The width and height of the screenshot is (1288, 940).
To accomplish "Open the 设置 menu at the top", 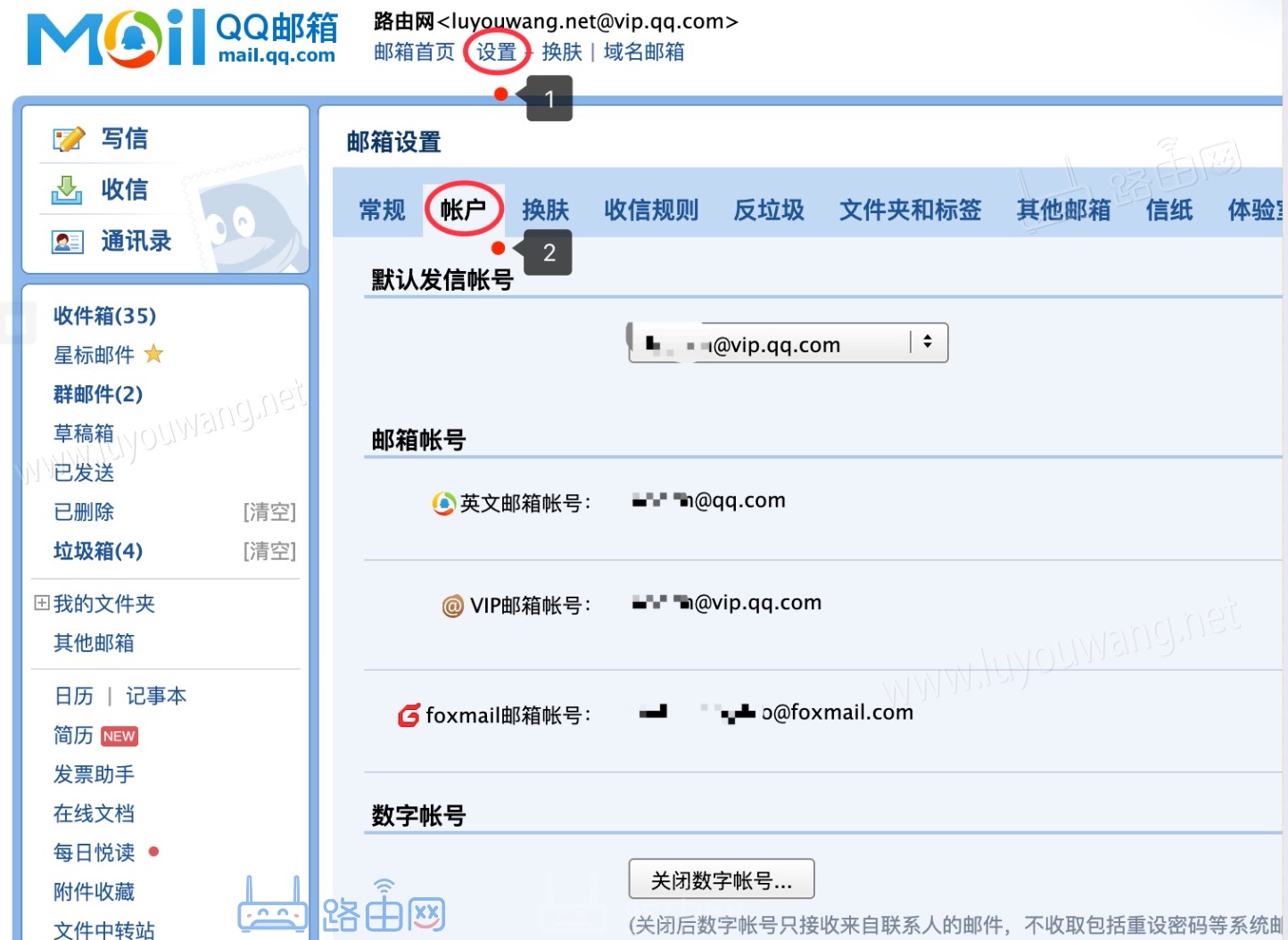I will tap(497, 52).
